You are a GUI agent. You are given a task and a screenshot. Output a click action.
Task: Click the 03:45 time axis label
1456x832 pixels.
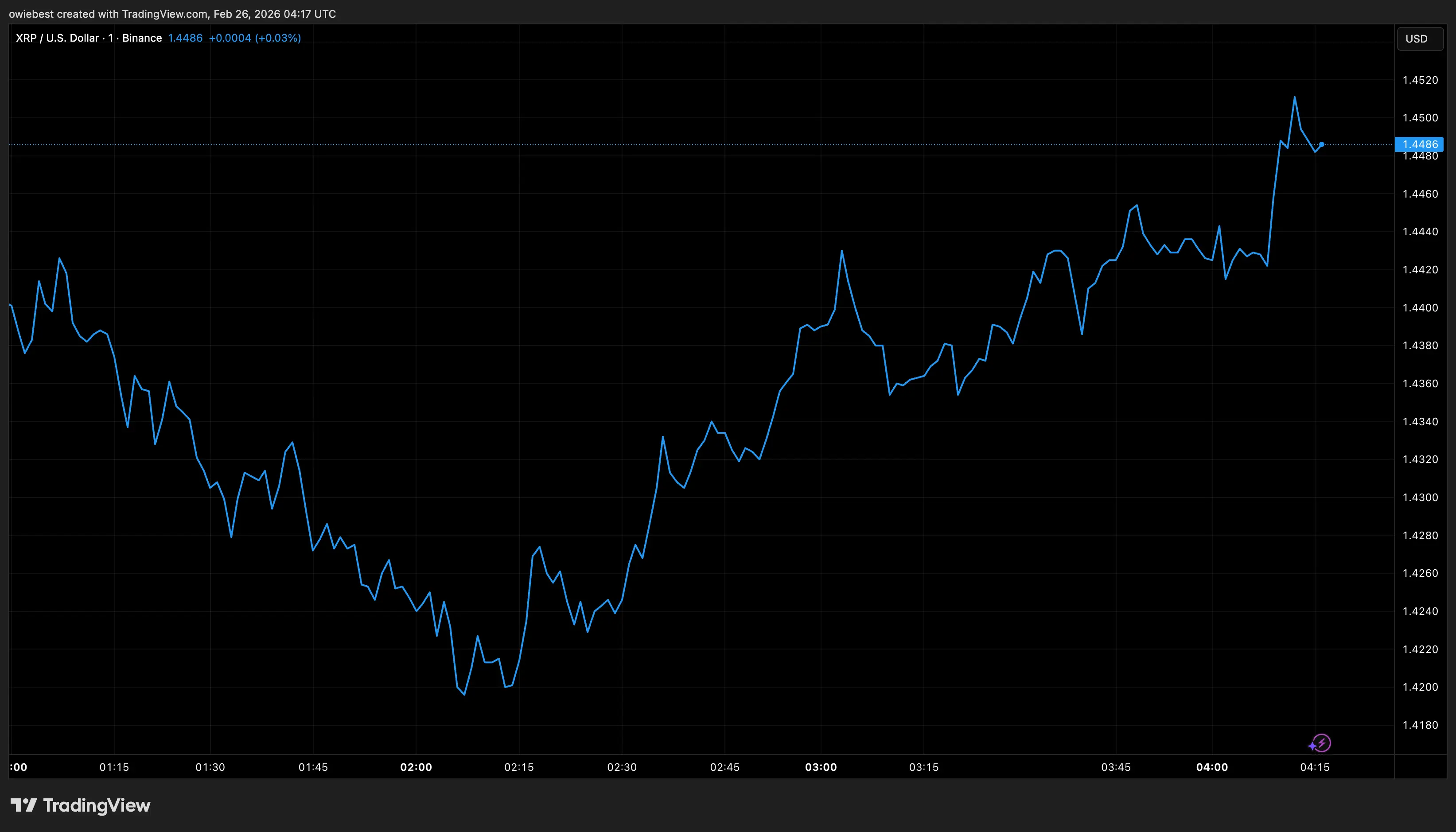pos(1115,767)
